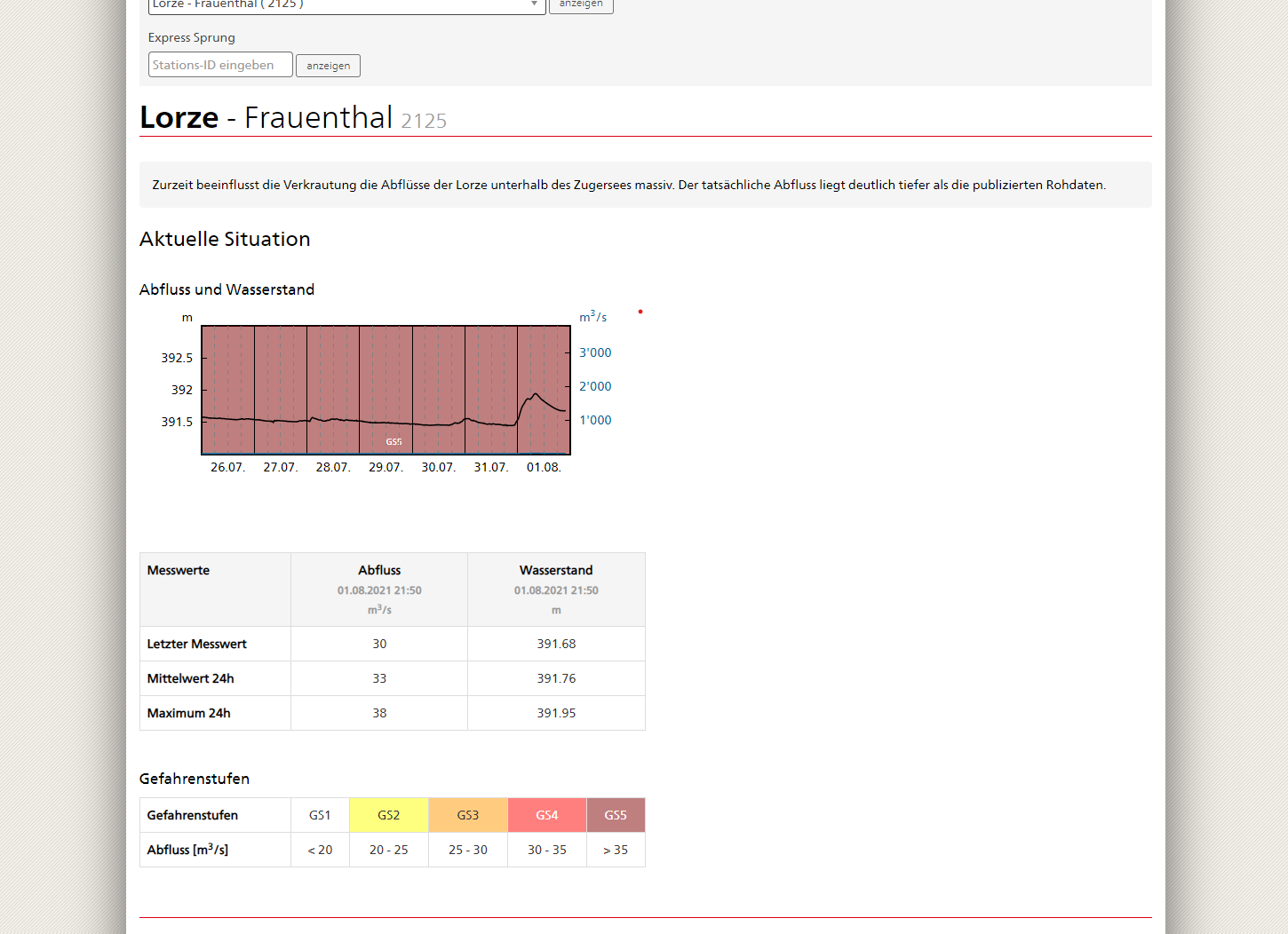
Task: Click Letzter Messwert Abfluss value 30
Action: coord(379,644)
